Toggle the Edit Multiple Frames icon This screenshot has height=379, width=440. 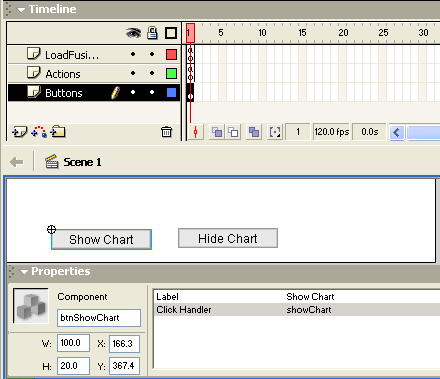254,132
